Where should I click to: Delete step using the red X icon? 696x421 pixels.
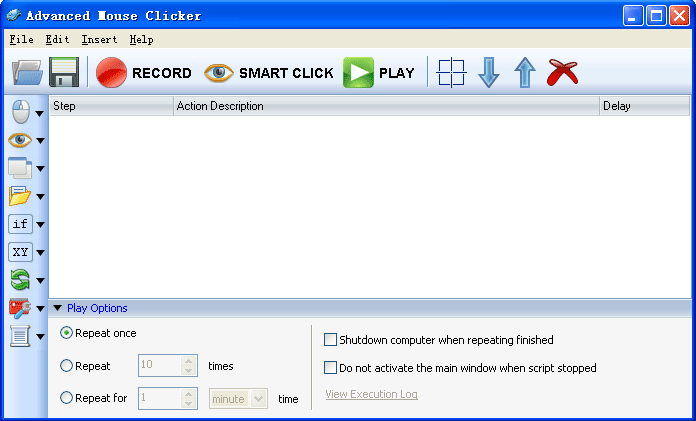[x=563, y=73]
